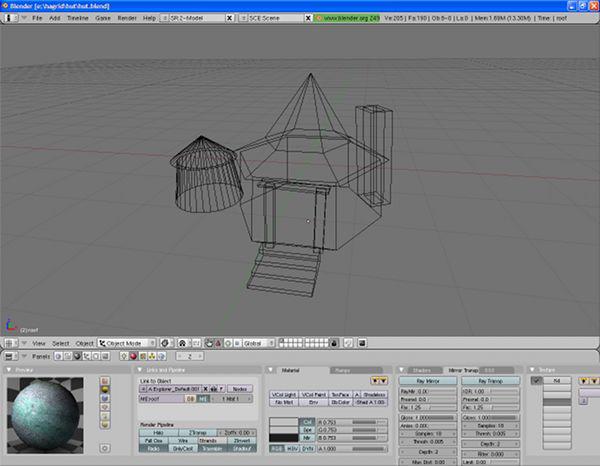Screen dimensions: 600x466
Task: Open the File menu
Action: [x=37, y=18]
